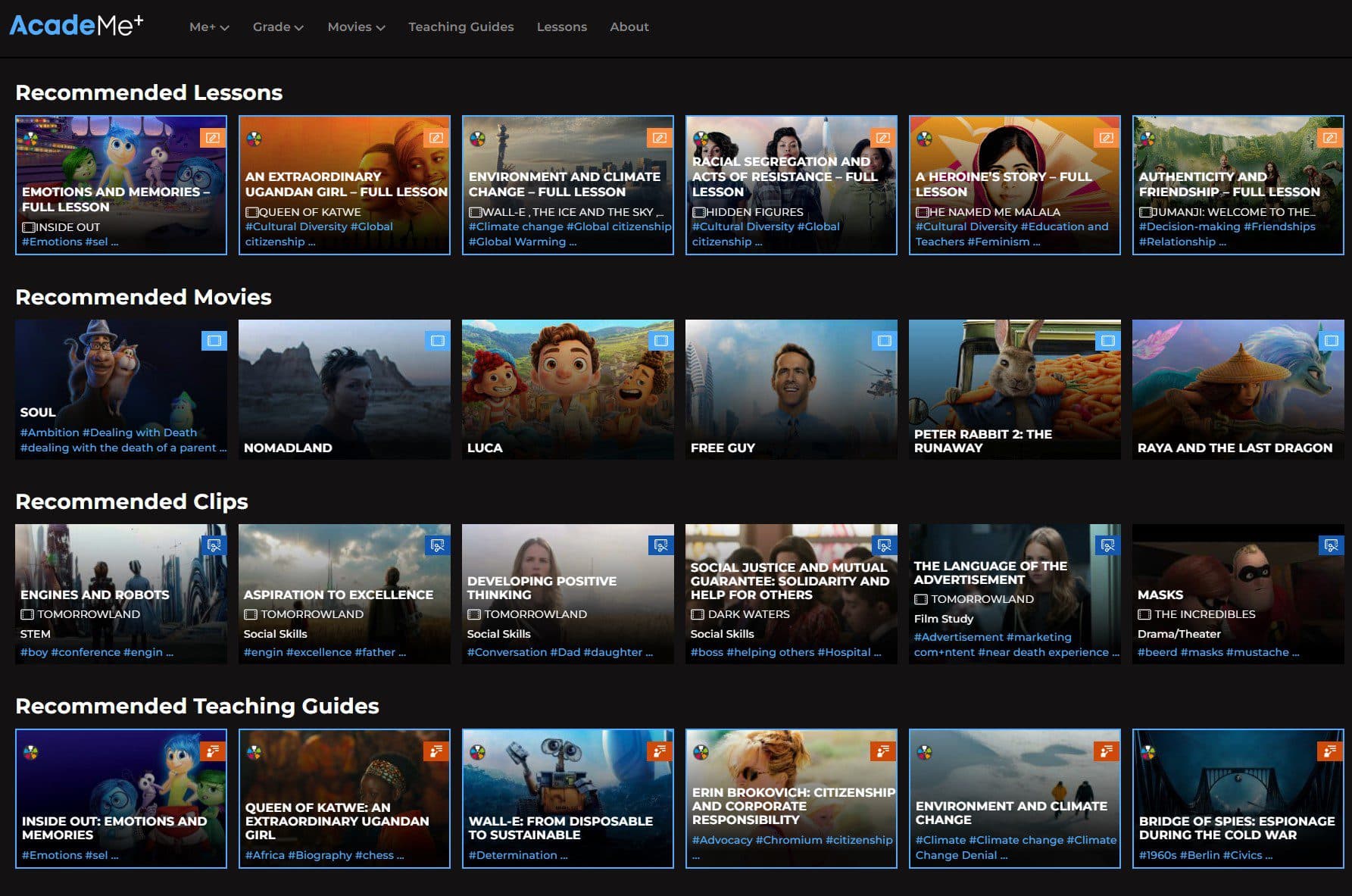This screenshot has width=1352, height=896.
Task: Click the teaching guide icon on Wall-E card
Action: click(x=660, y=751)
